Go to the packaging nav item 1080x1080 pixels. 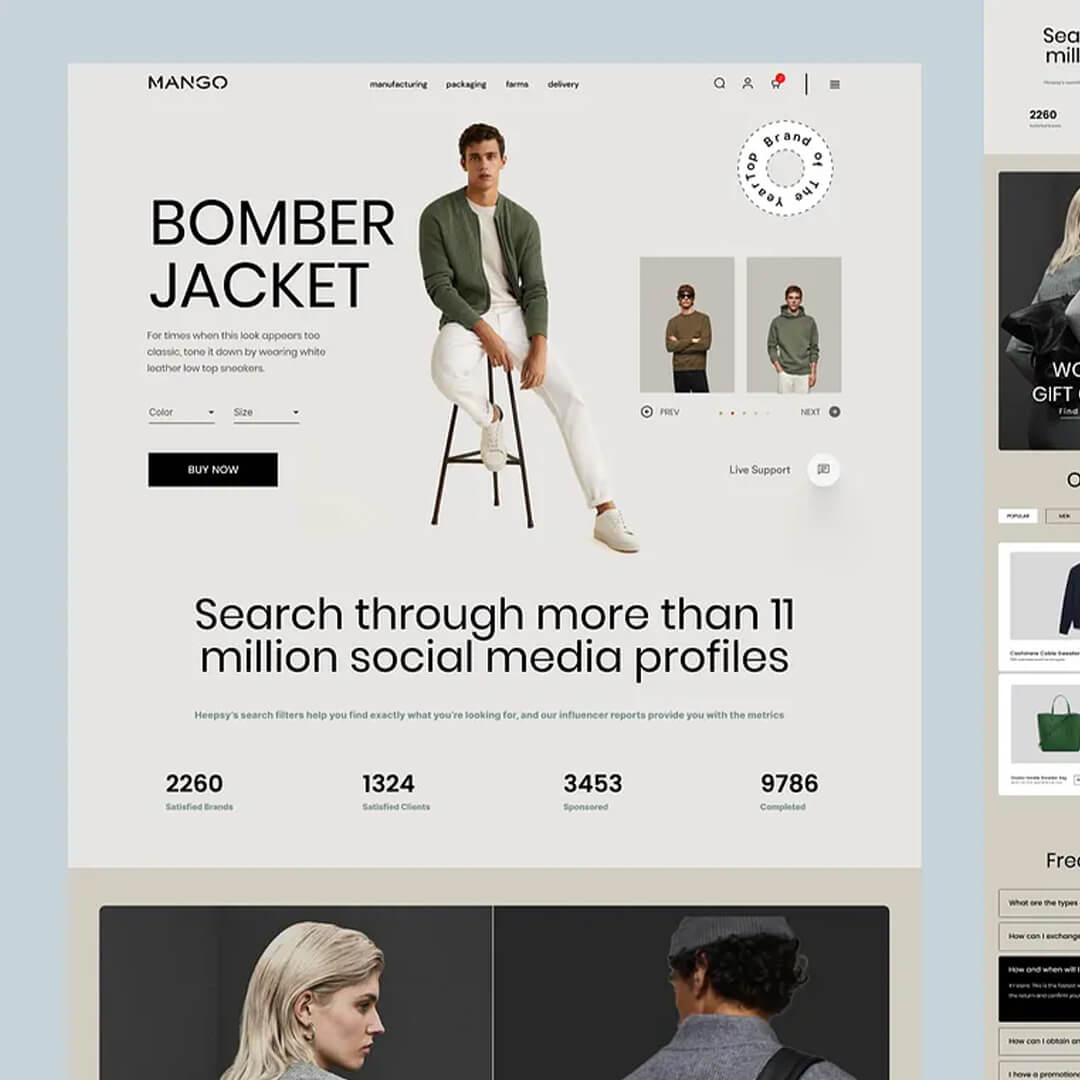point(466,85)
